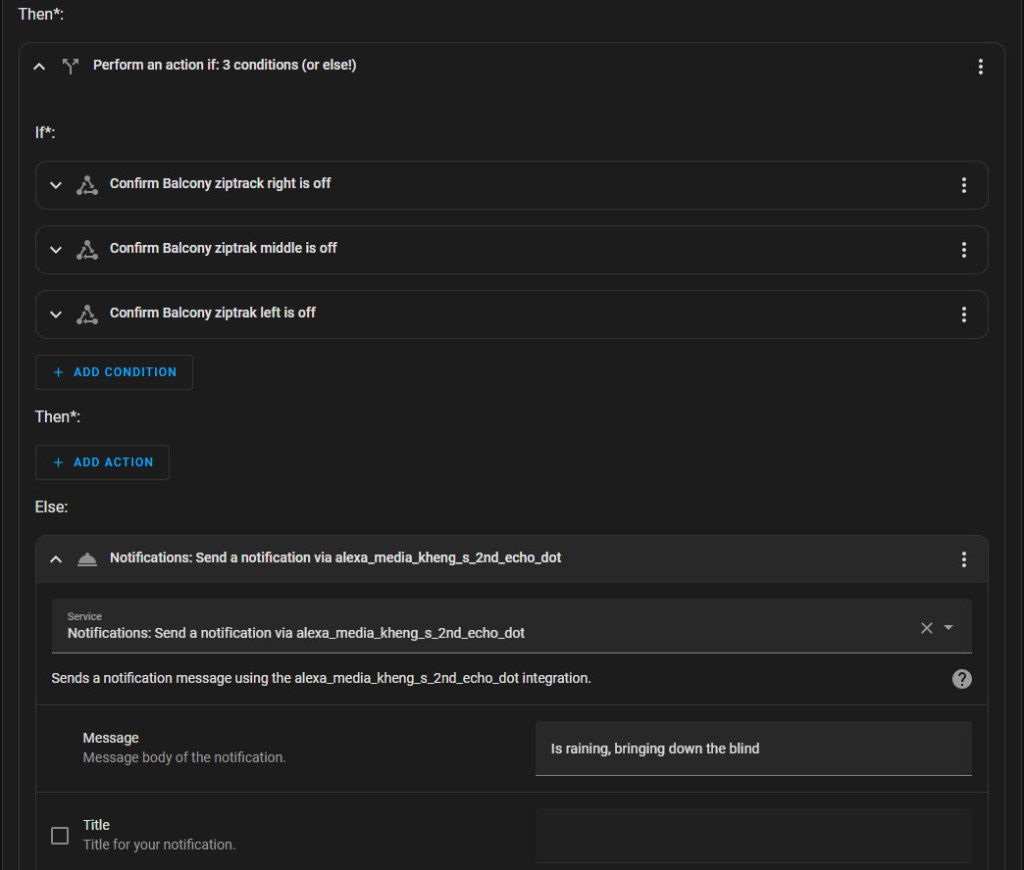Open the Service dropdown arrow
1024x870 pixels.
[948, 628]
